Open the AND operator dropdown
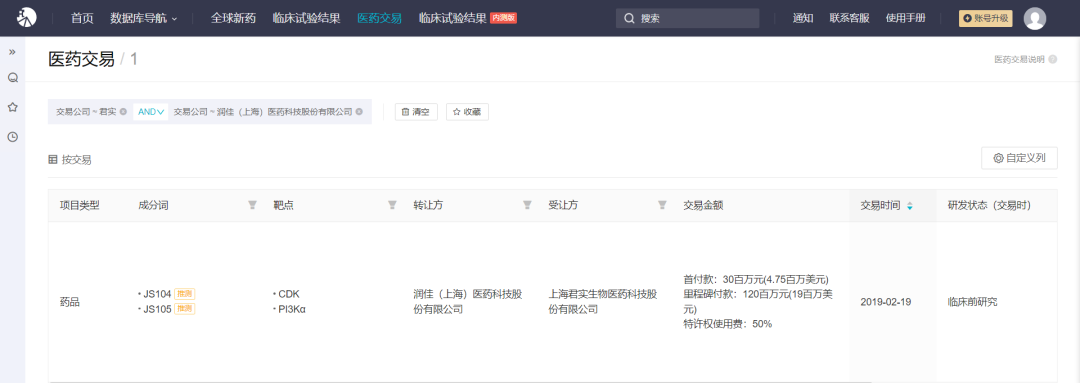 [x=151, y=112]
